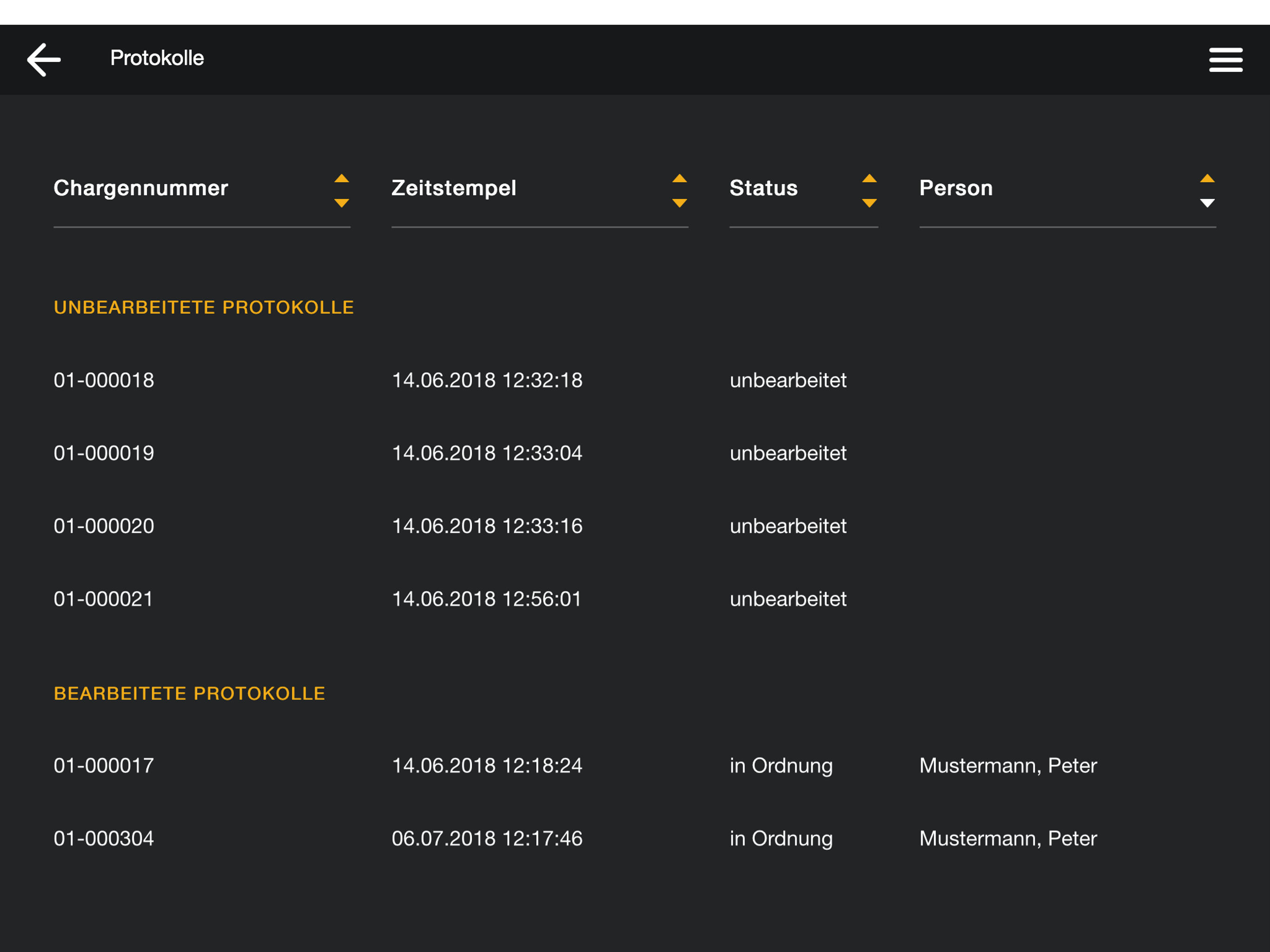Click the Zeitstempel column header

point(454,188)
